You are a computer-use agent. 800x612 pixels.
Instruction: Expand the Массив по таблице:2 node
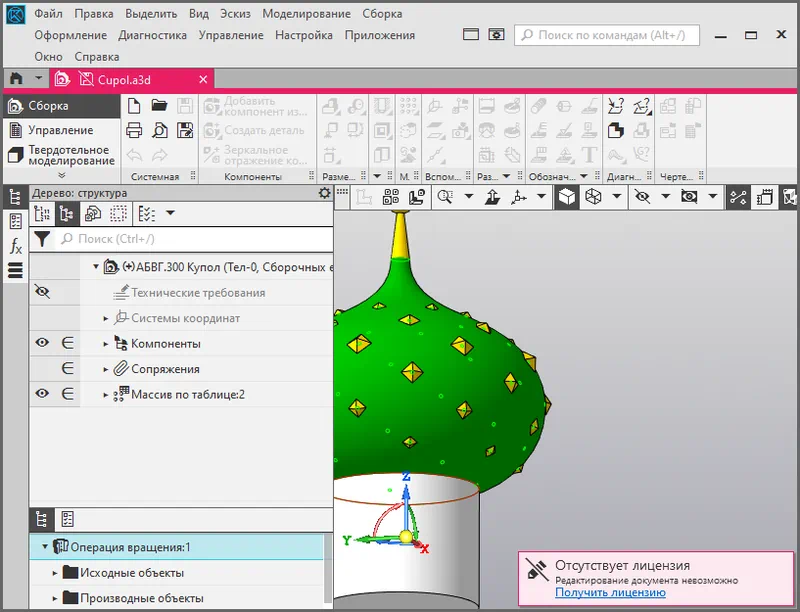click(106, 395)
